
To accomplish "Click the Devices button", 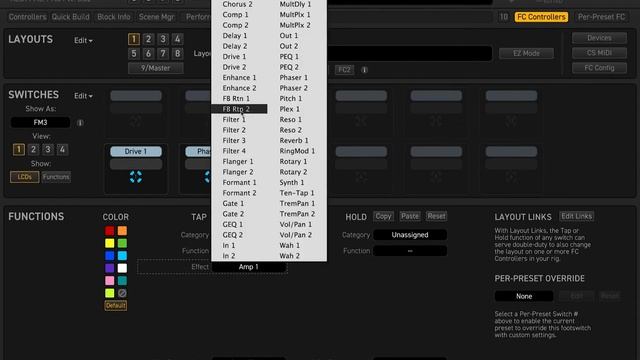I will (599, 38).
